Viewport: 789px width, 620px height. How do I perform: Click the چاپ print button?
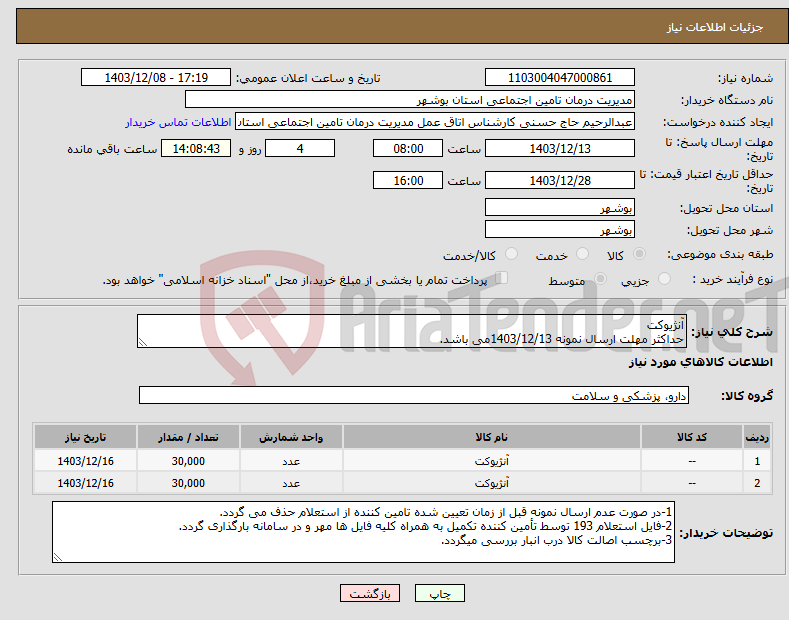(x=439, y=593)
